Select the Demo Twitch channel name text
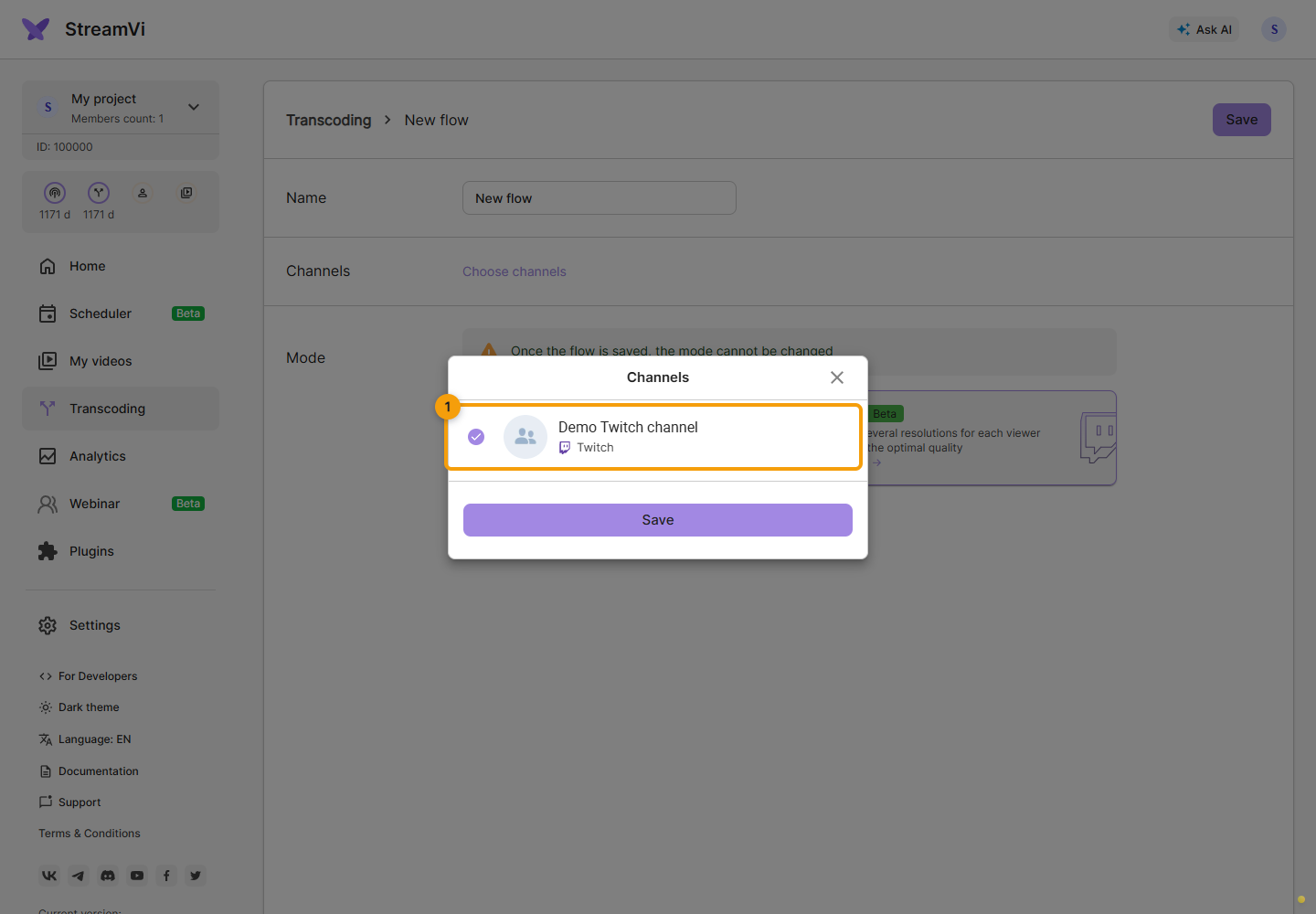This screenshot has width=1316, height=914. (628, 427)
